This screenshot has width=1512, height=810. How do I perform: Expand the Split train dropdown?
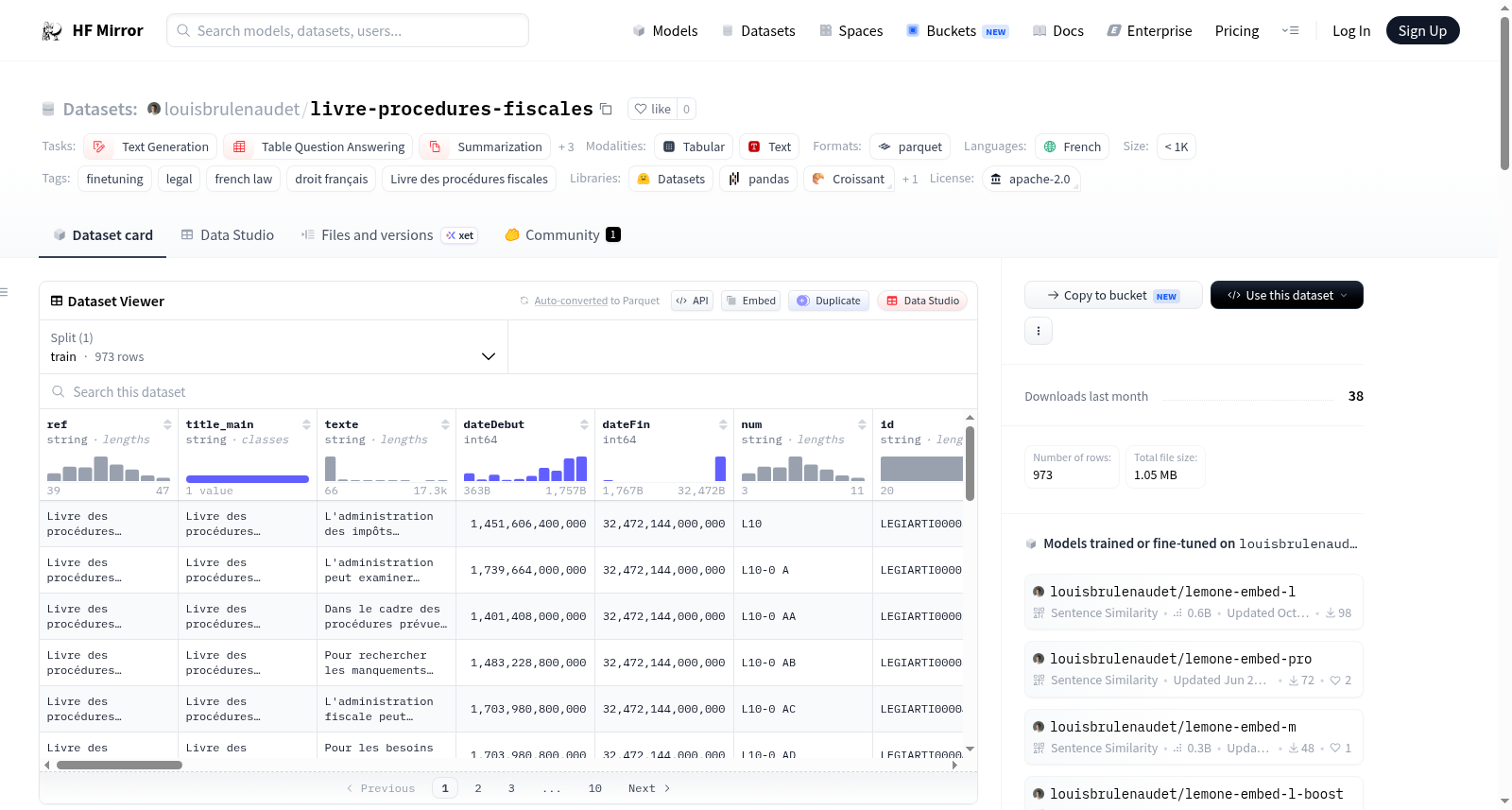point(274,347)
